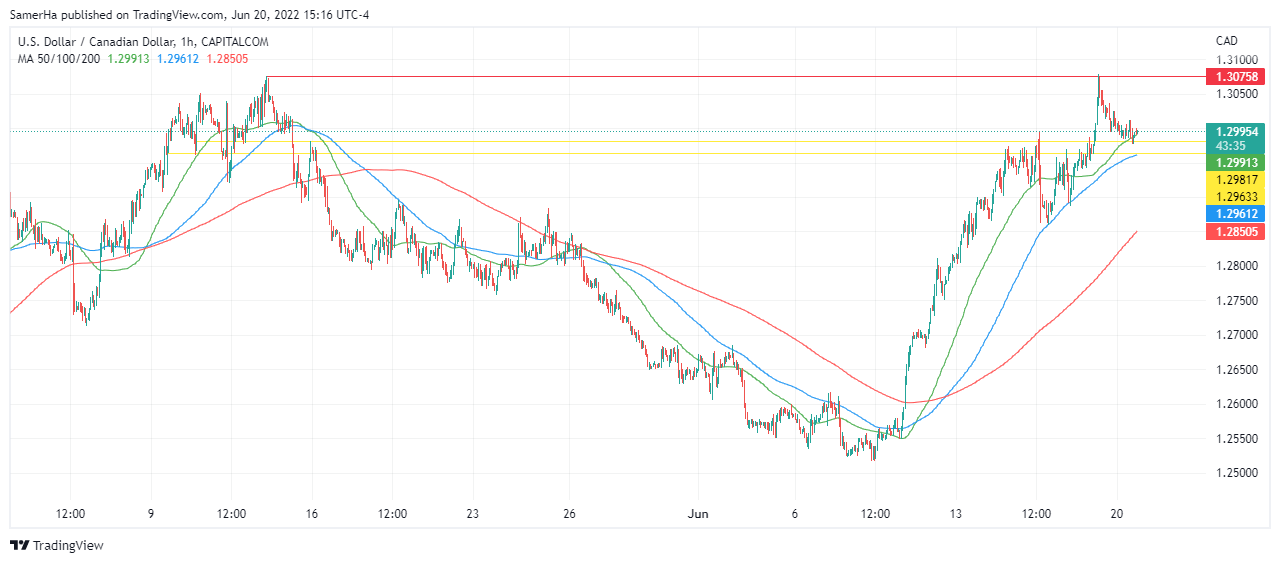Image resolution: width=1280 pixels, height=563 pixels.
Task: Click the 43:35 candle countdown timer
Action: (x=1230, y=146)
